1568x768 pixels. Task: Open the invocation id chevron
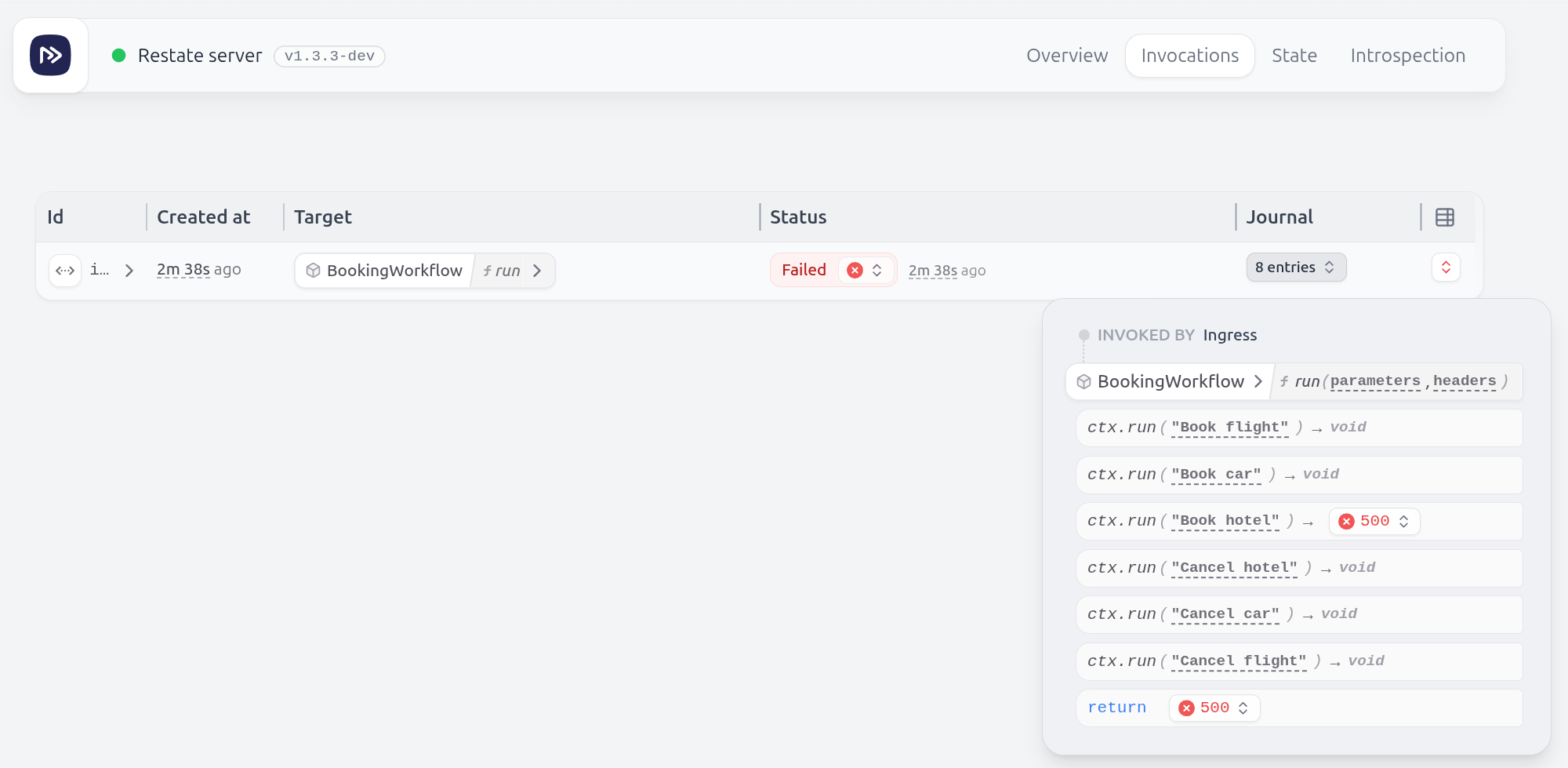[129, 271]
